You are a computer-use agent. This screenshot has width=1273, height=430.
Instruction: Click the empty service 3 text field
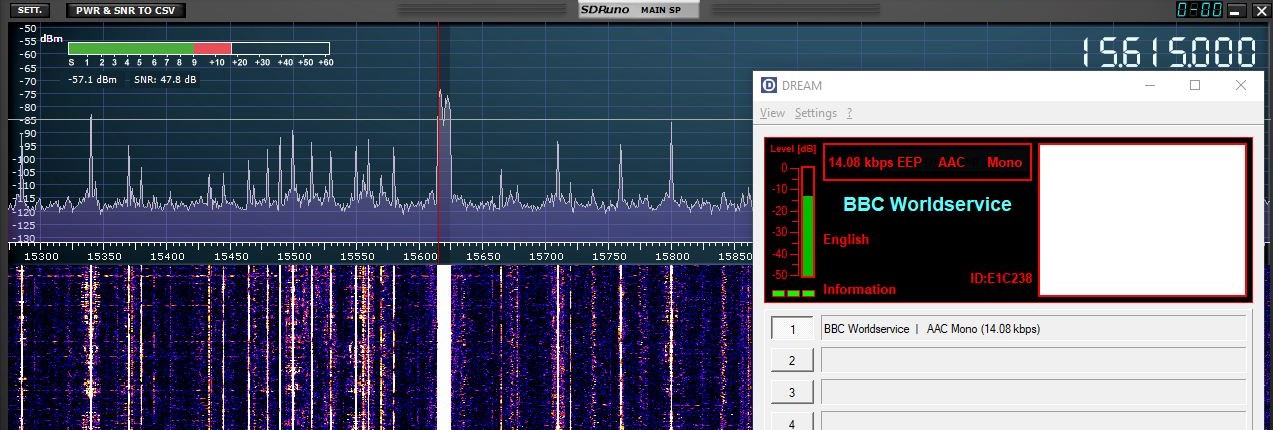tap(1033, 393)
